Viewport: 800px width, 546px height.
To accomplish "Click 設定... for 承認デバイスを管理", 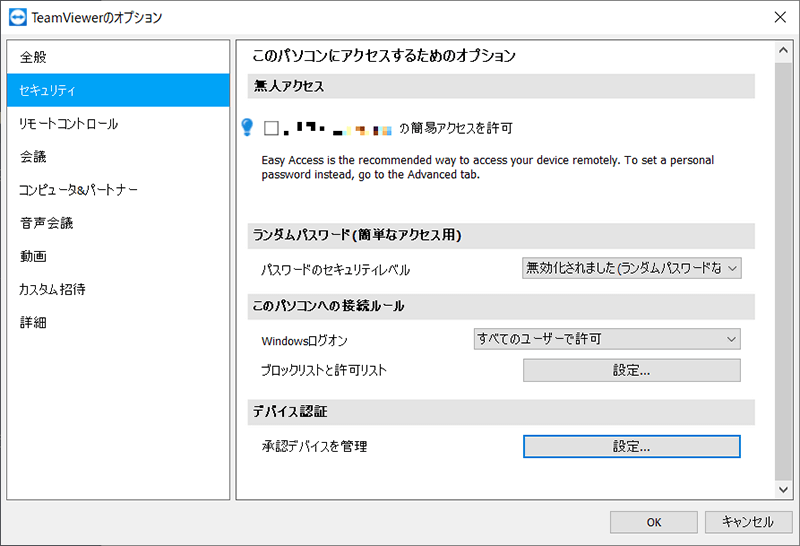I will (x=632, y=446).
